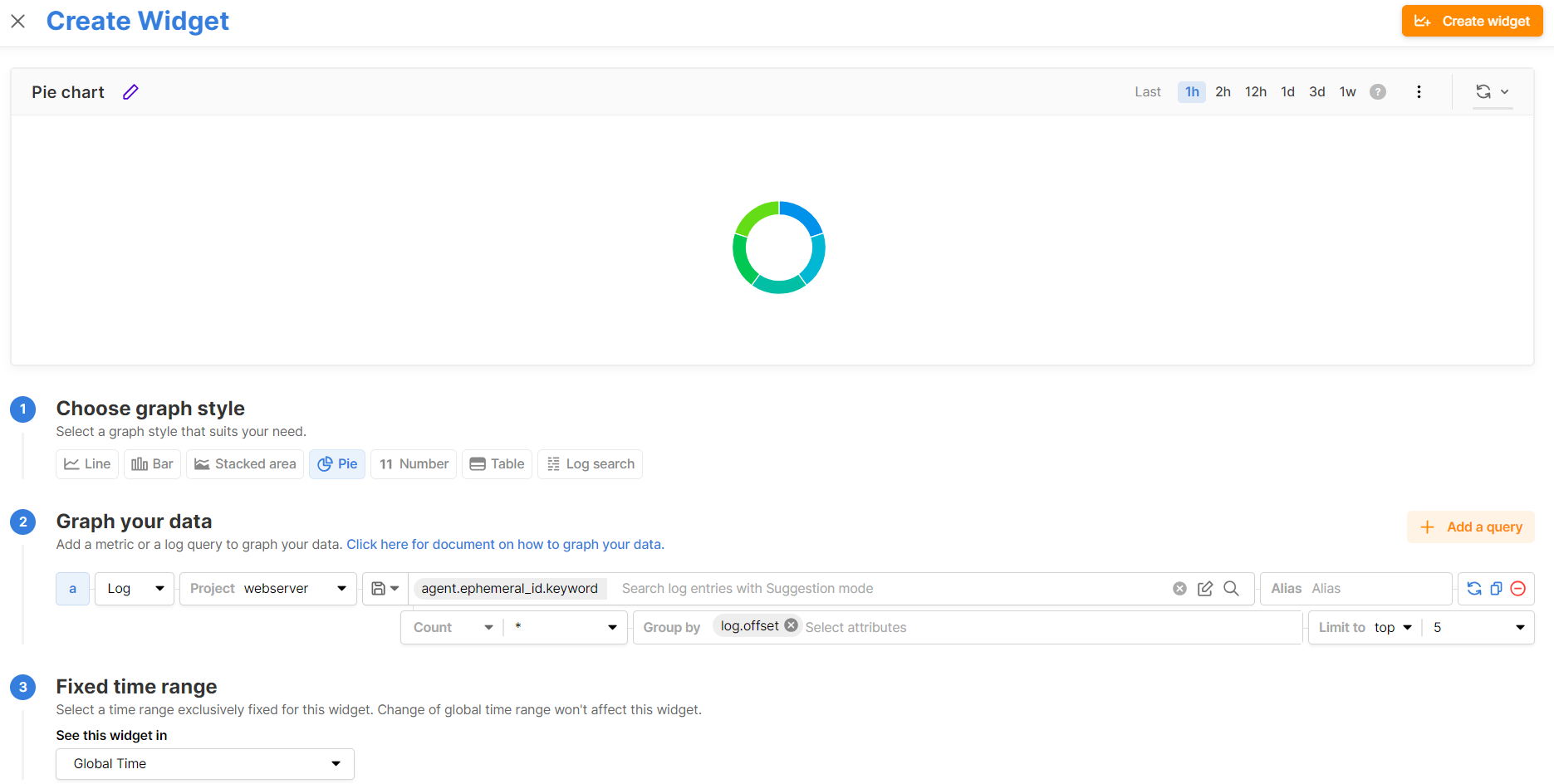The width and height of the screenshot is (1554, 784).
Task: Switch time range to 1w
Action: click(1347, 92)
